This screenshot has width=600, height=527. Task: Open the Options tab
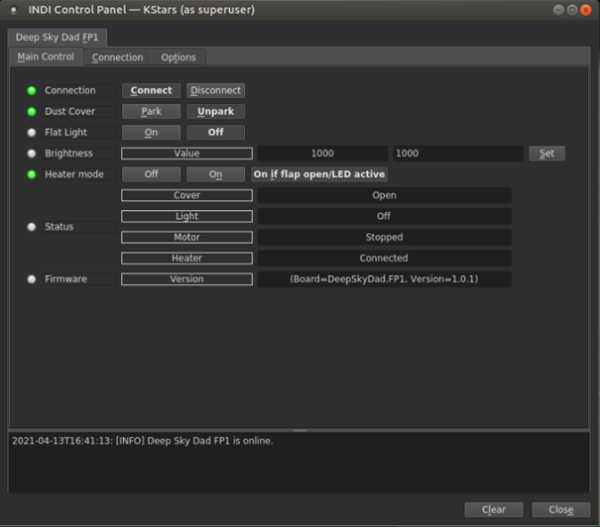click(x=178, y=58)
